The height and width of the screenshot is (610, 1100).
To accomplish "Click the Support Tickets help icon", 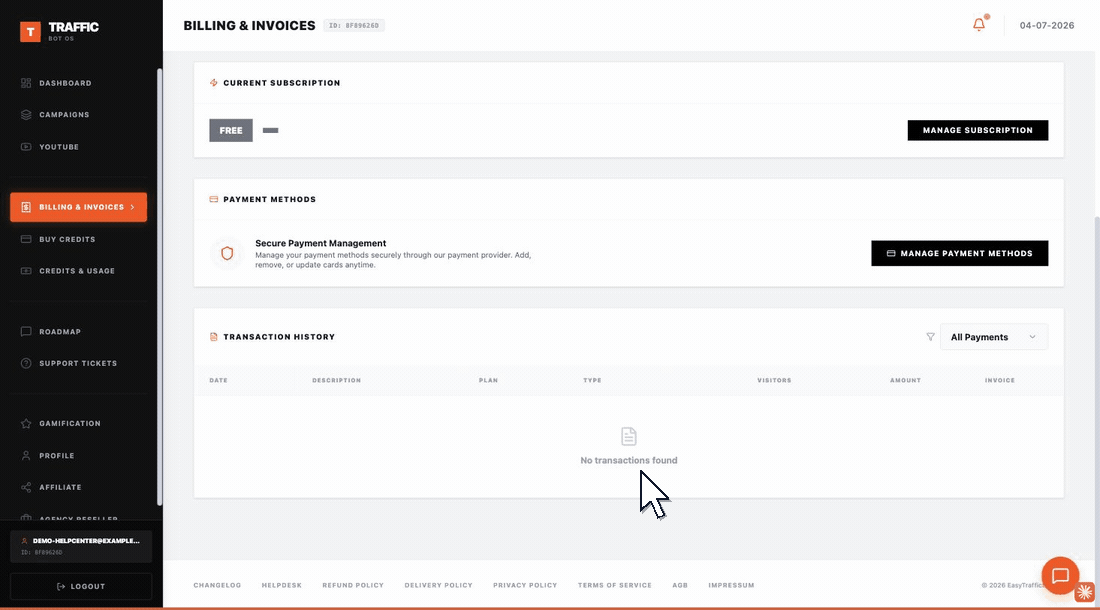I will 26,363.
